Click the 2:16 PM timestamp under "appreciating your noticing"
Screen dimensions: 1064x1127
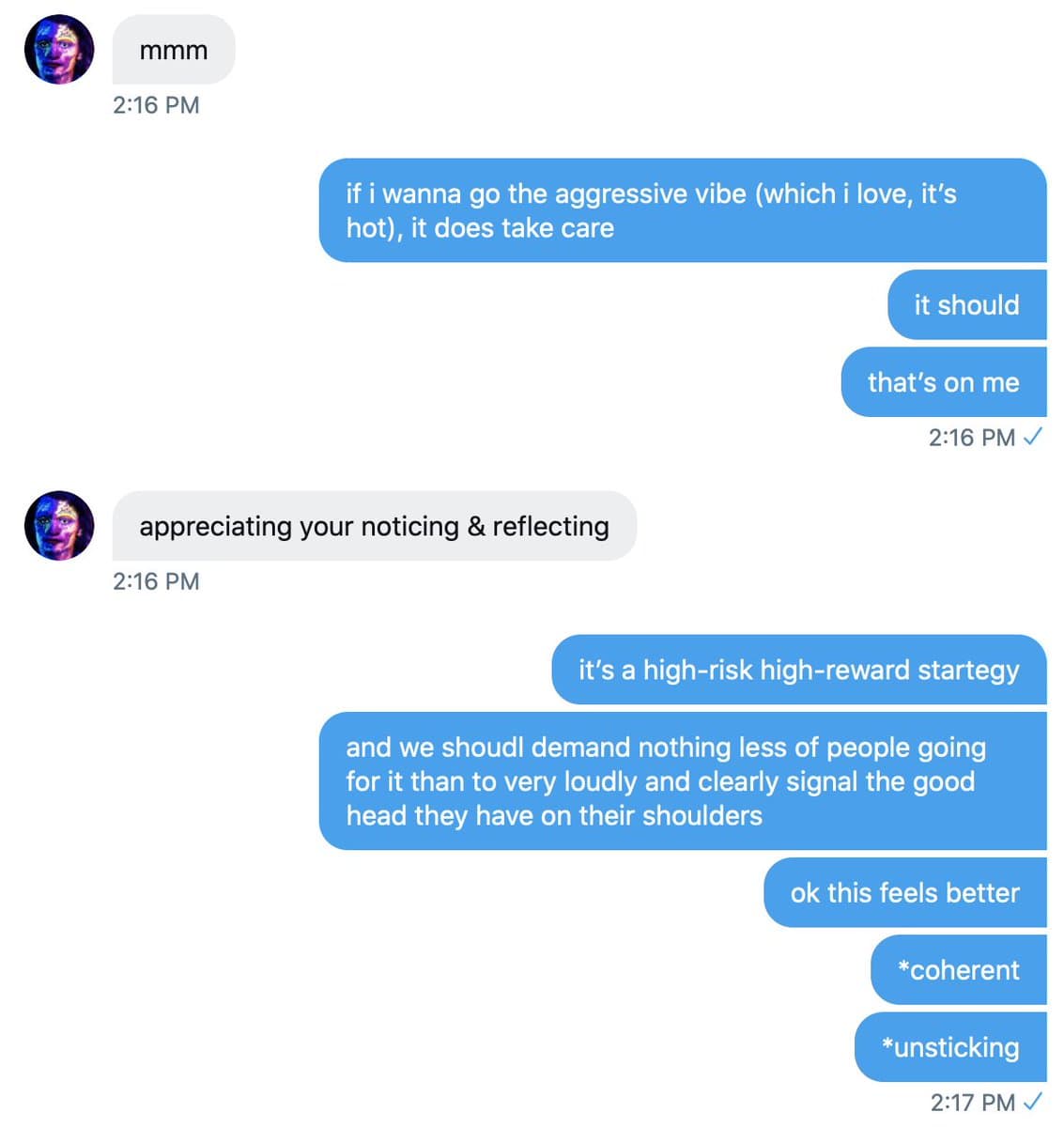156,581
